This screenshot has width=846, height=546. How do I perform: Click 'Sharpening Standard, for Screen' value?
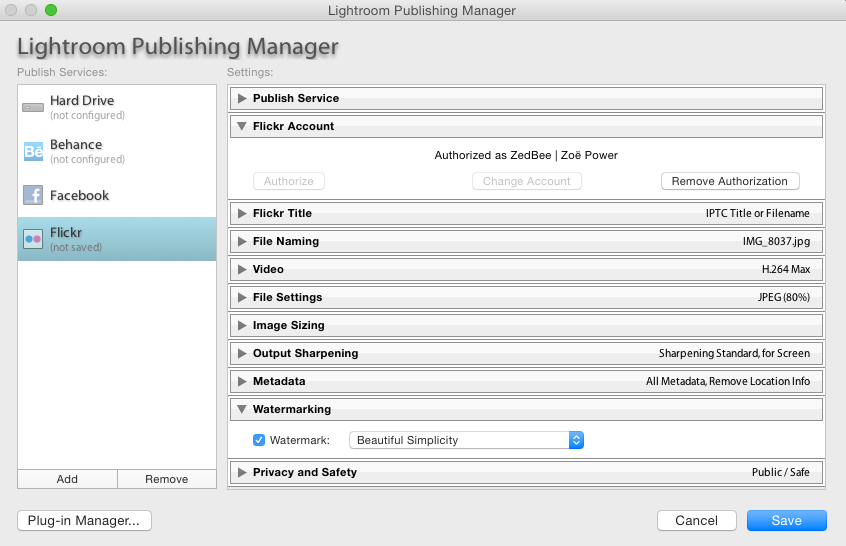[x=734, y=353]
